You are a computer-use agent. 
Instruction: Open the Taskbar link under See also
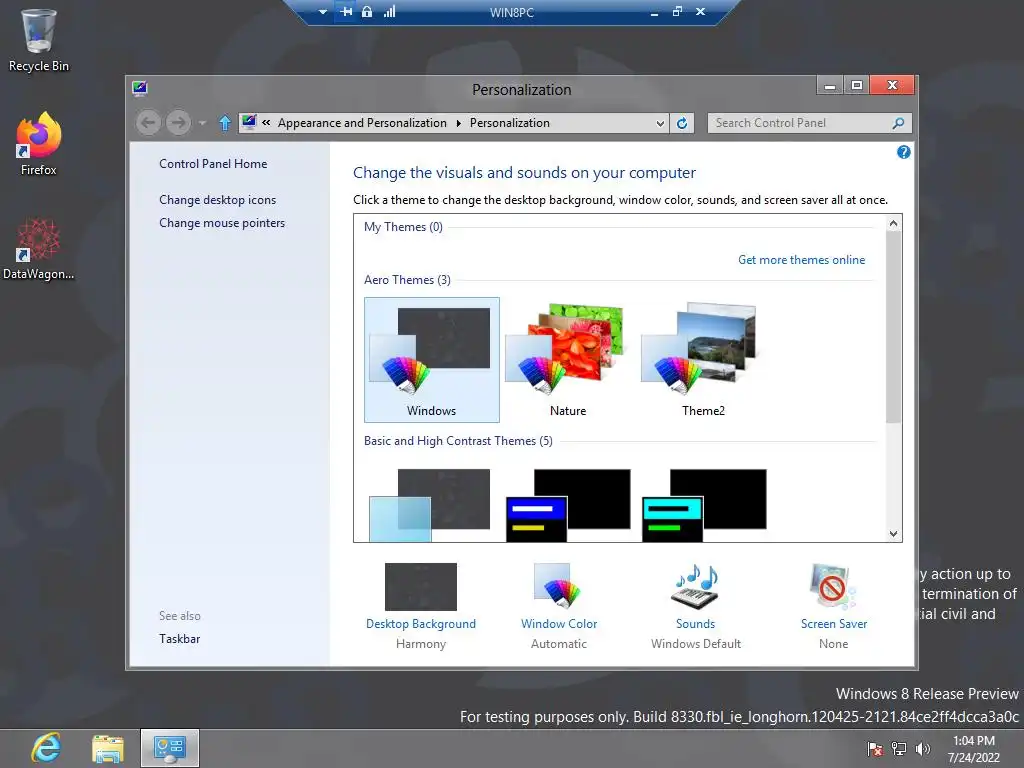[x=180, y=639]
